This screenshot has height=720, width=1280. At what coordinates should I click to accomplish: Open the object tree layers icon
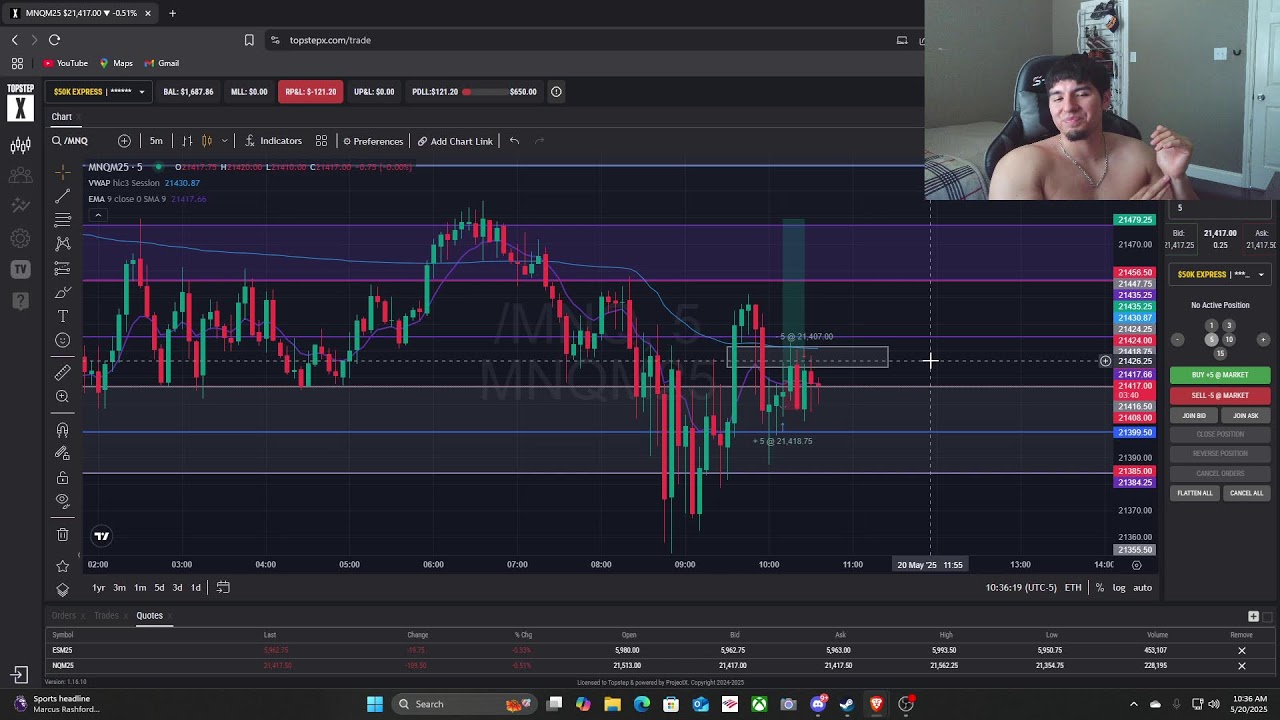(62, 589)
